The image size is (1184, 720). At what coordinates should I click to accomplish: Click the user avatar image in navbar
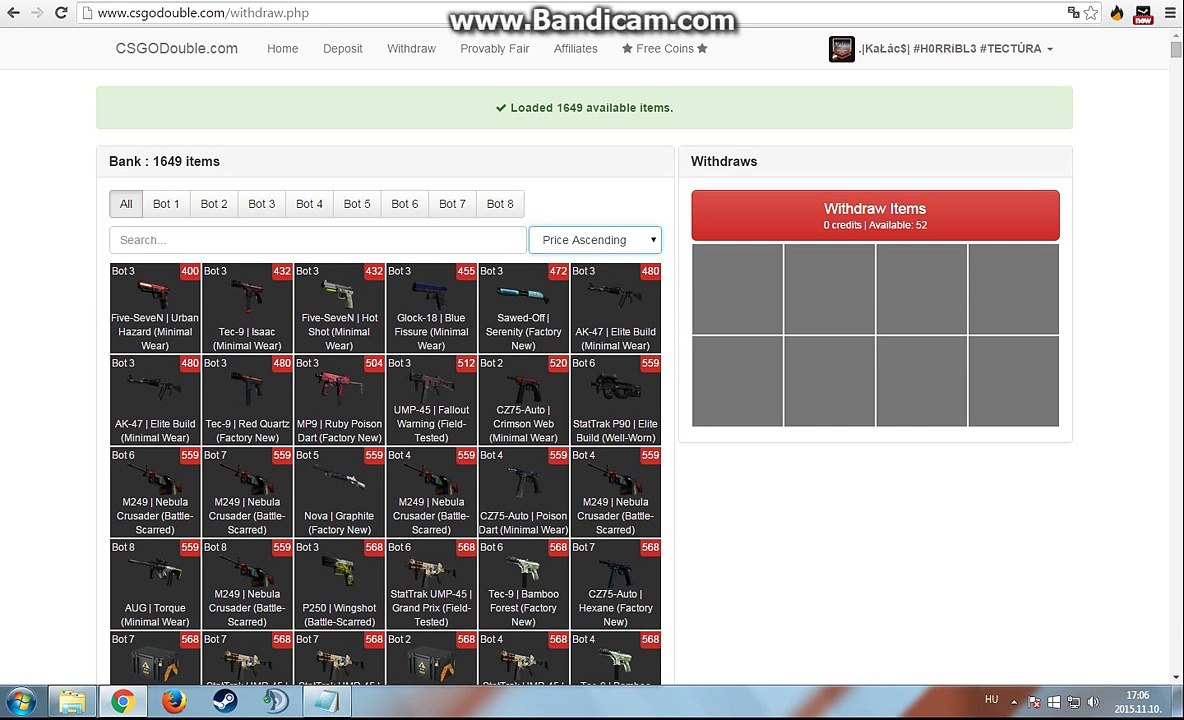click(x=842, y=49)
